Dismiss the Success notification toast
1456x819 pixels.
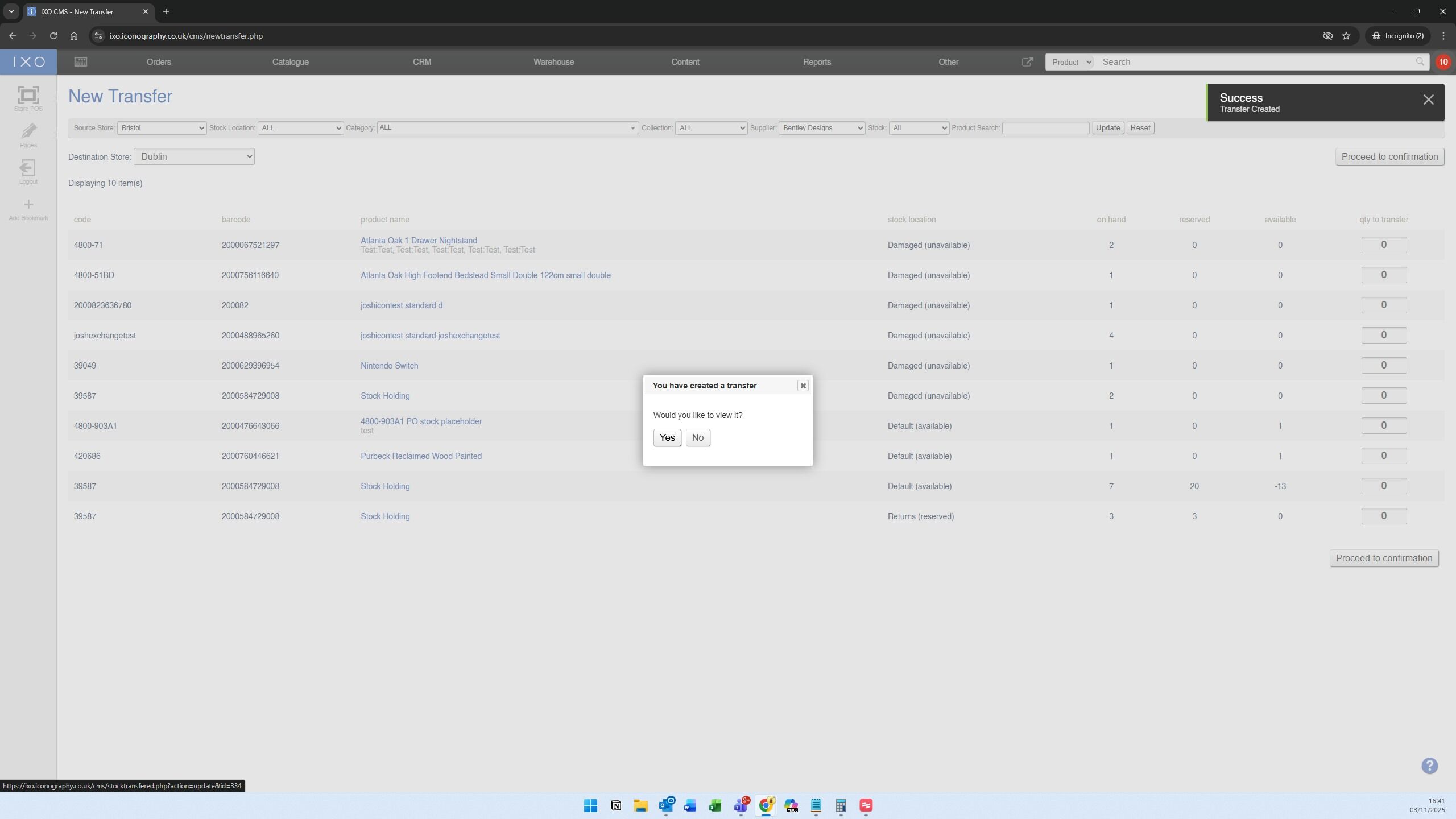point(1428,100)
